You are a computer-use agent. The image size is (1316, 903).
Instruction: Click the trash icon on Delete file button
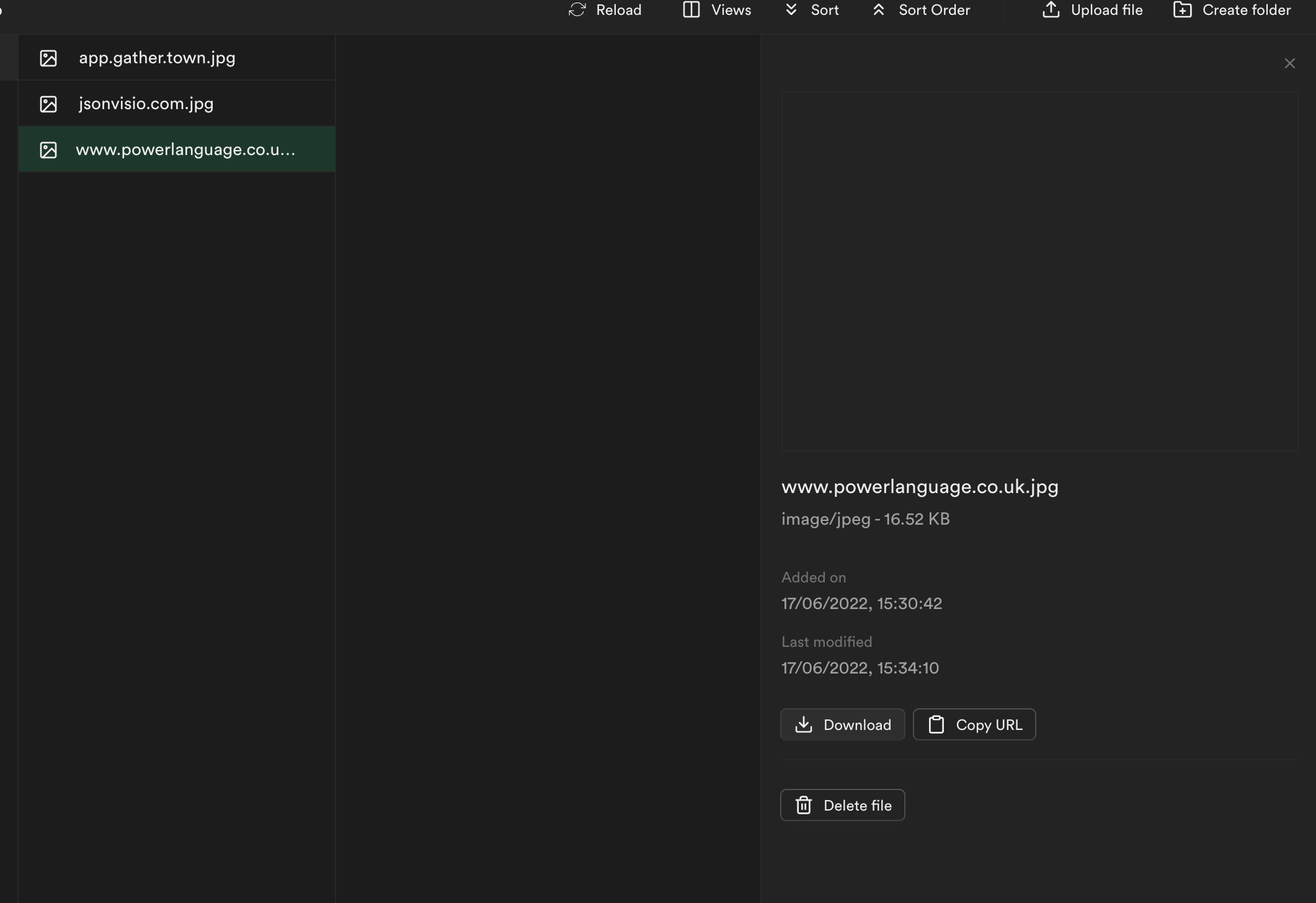click(x=804, y=804)
